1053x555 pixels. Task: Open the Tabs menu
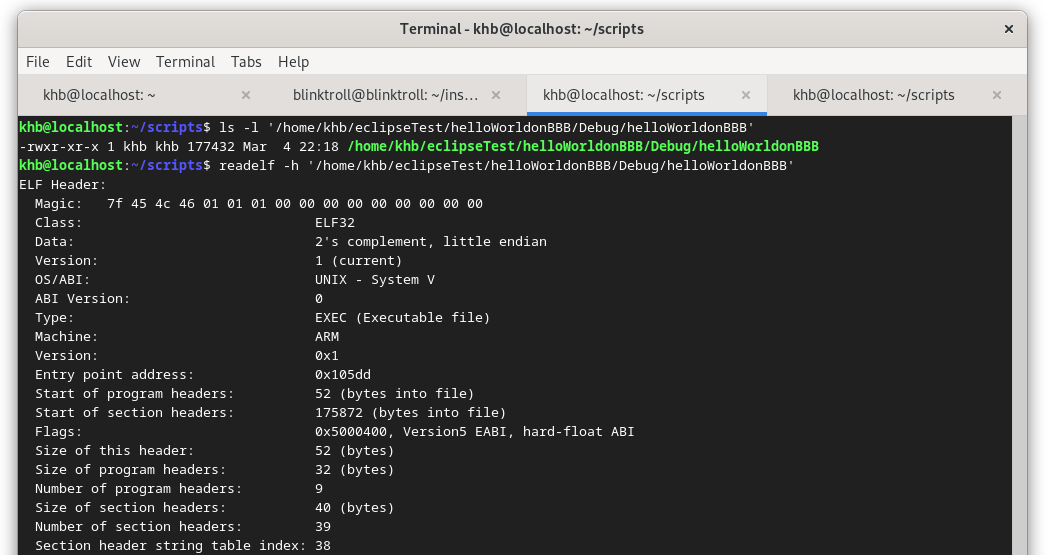246,62
